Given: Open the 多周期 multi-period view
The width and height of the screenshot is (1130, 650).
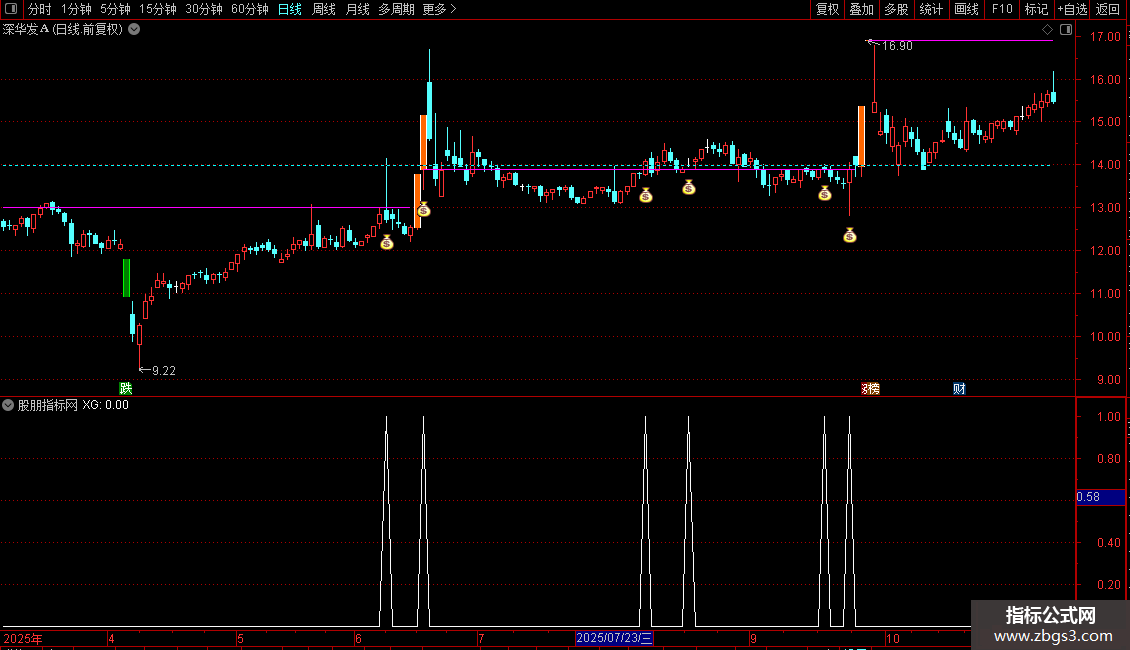Looking at the screenshot, I should (x=396, y=9).
